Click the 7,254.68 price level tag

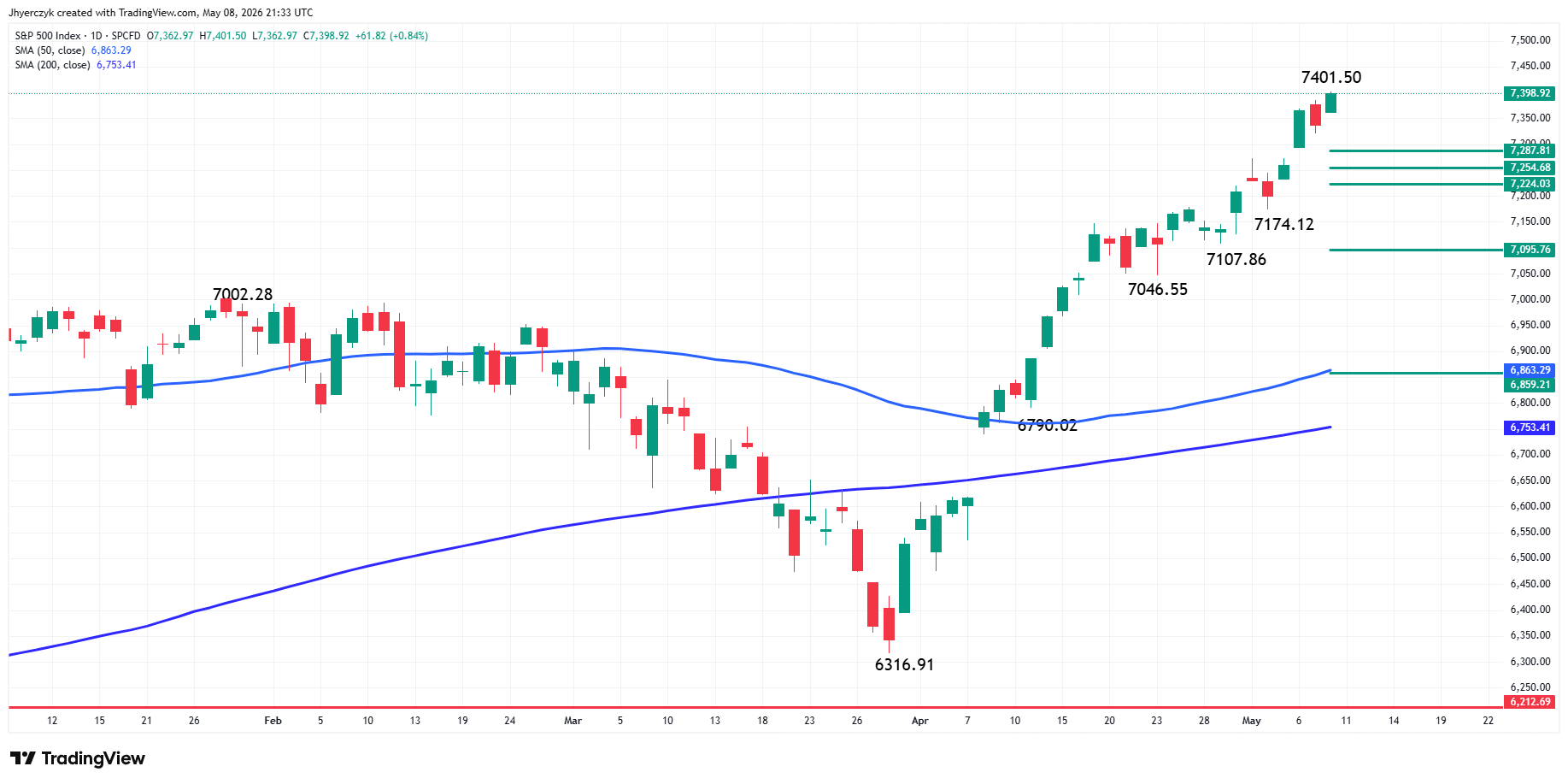coord(1530,168)
